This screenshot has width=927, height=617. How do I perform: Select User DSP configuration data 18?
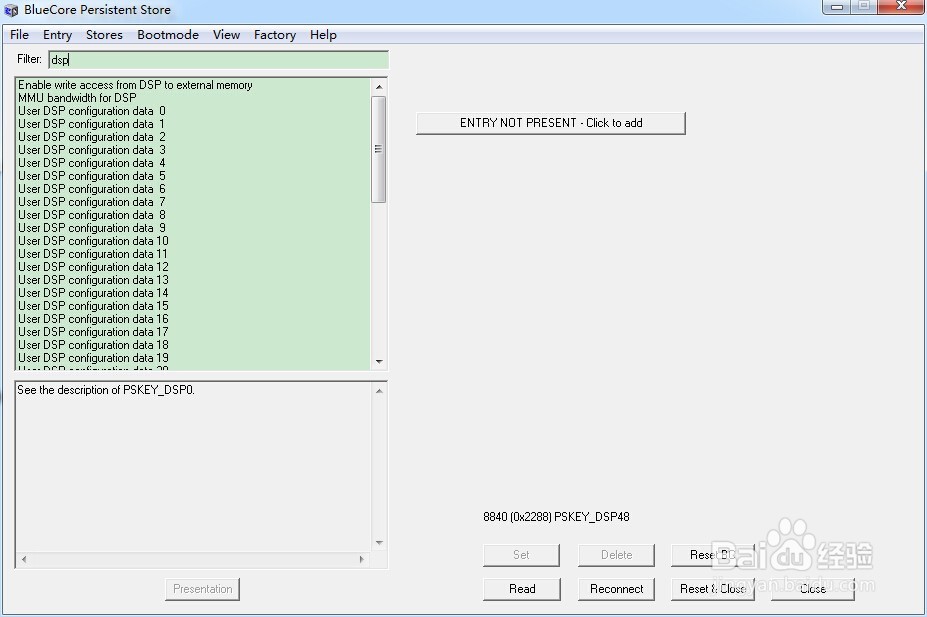coord(193,345)
